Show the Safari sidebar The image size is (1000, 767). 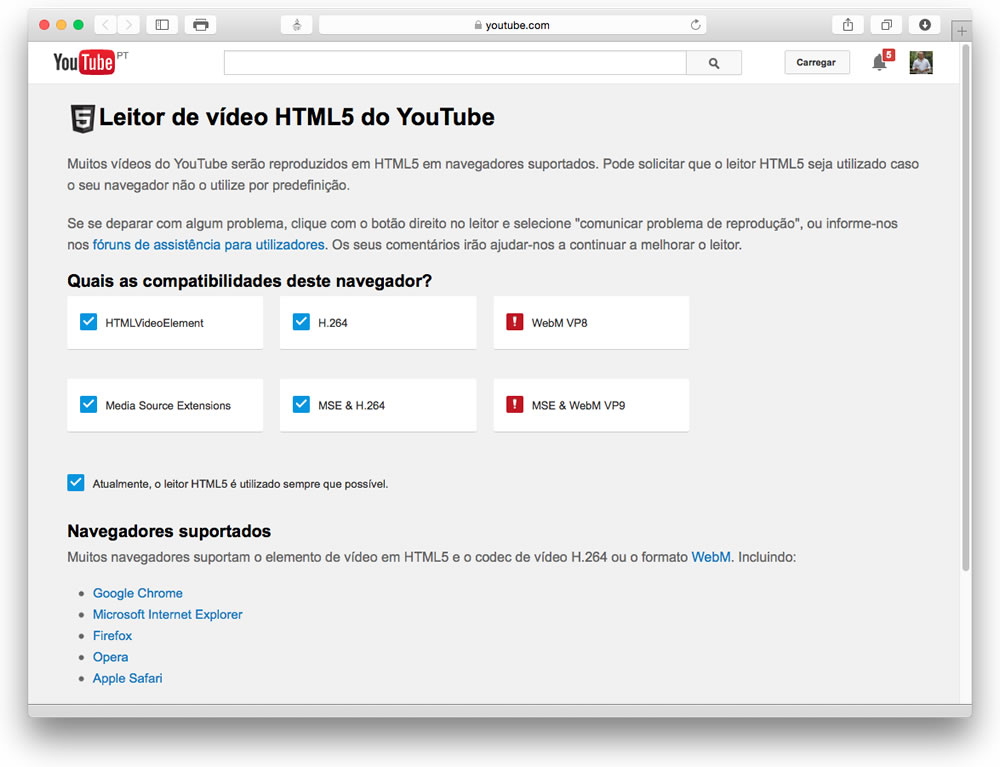(162, 25)
